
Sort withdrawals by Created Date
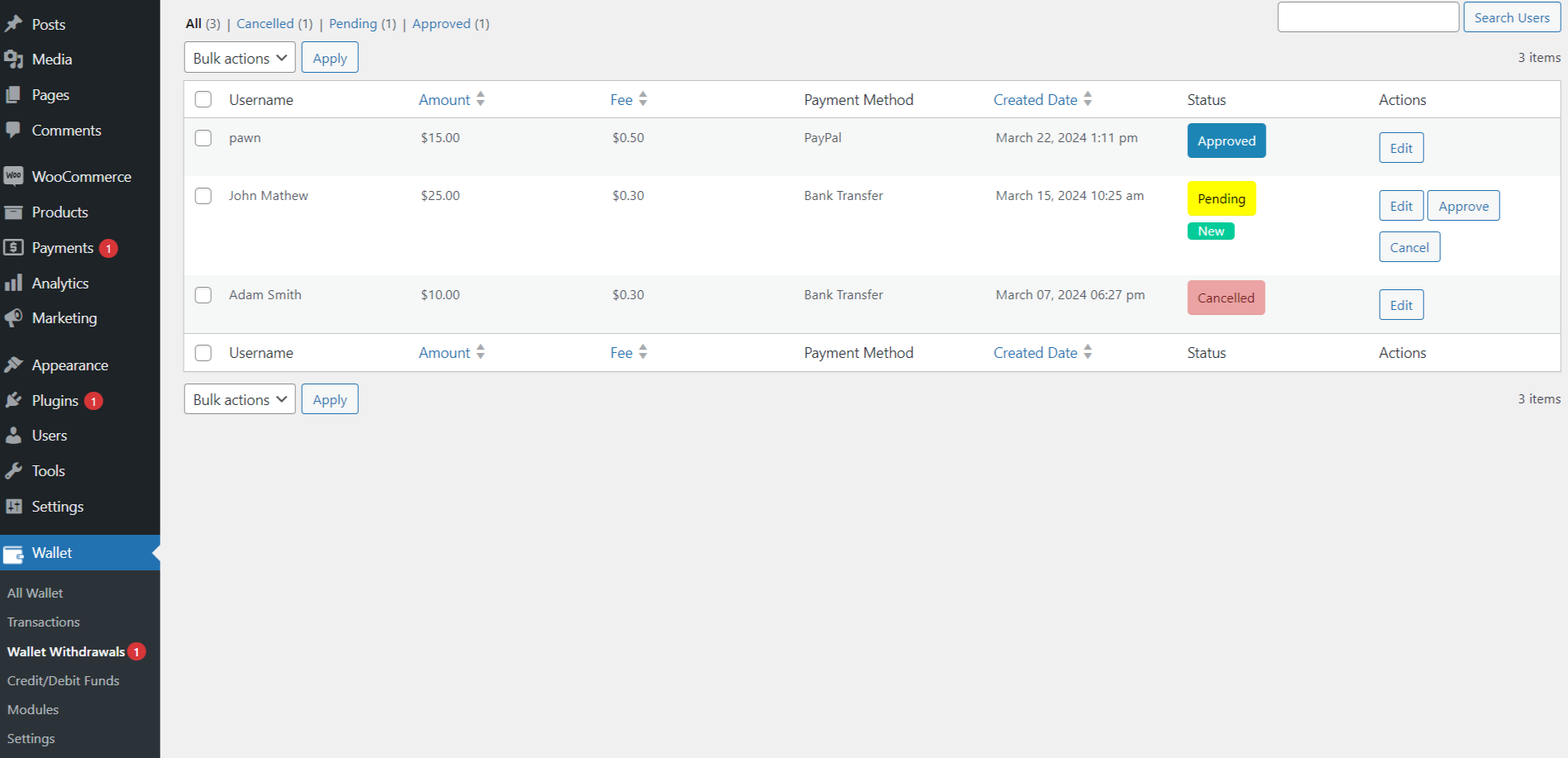[1036, 99]
